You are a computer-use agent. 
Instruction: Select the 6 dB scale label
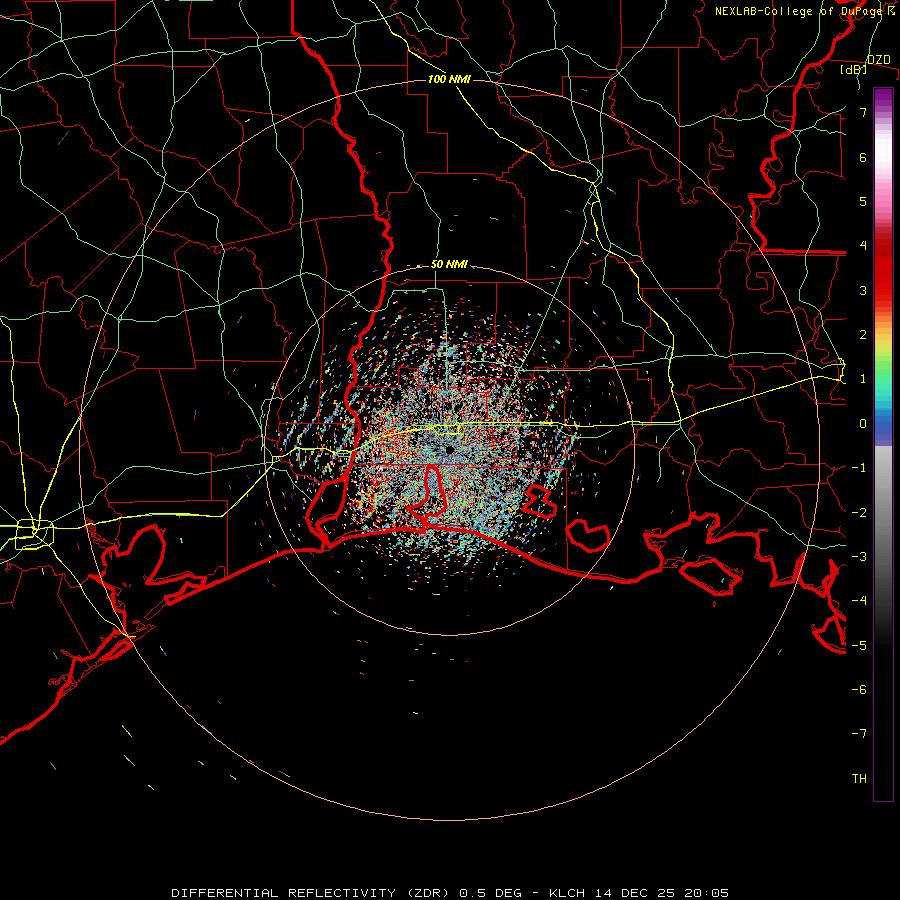pyautogui.click(x=863, y=157)
